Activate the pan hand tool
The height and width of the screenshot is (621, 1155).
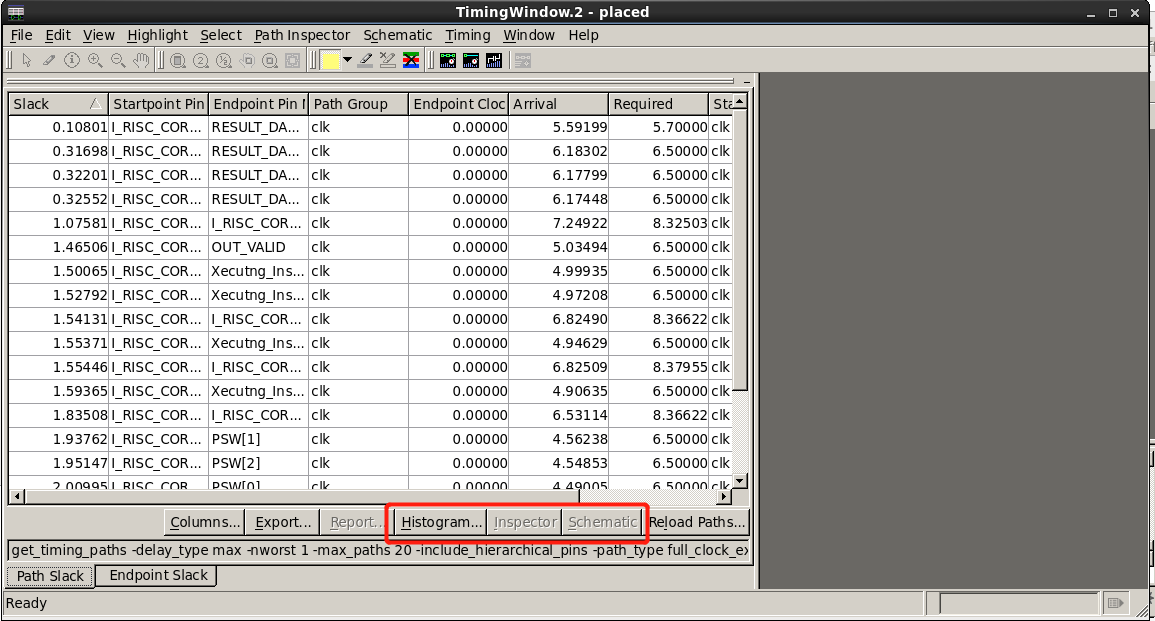coord(141,60)
